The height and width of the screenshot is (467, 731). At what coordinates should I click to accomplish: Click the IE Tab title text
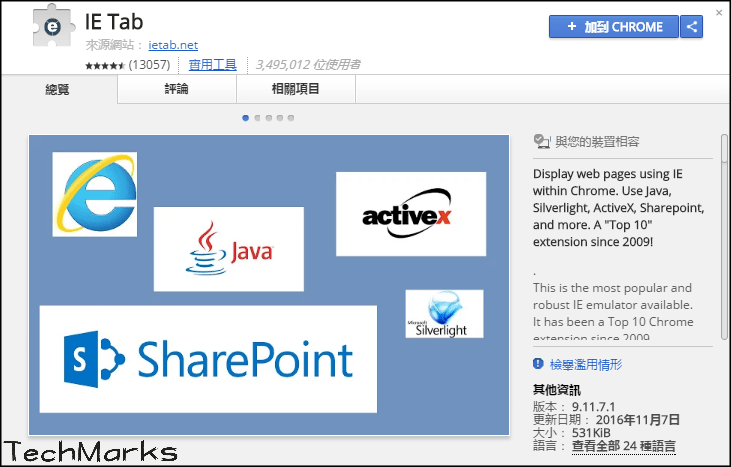114,22
